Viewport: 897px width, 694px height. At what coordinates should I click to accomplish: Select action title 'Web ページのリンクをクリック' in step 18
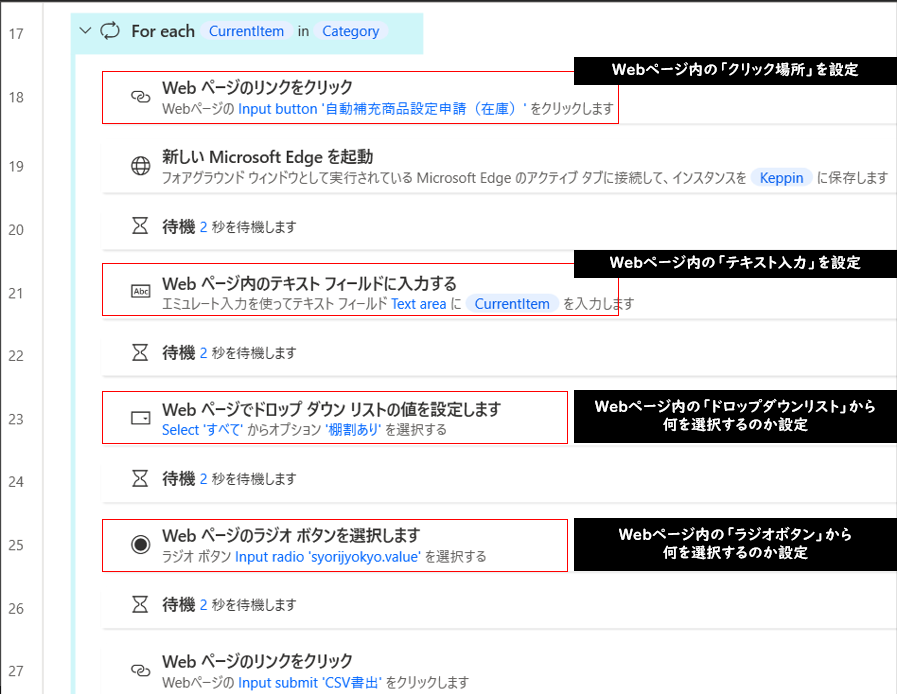click(257, 88)
